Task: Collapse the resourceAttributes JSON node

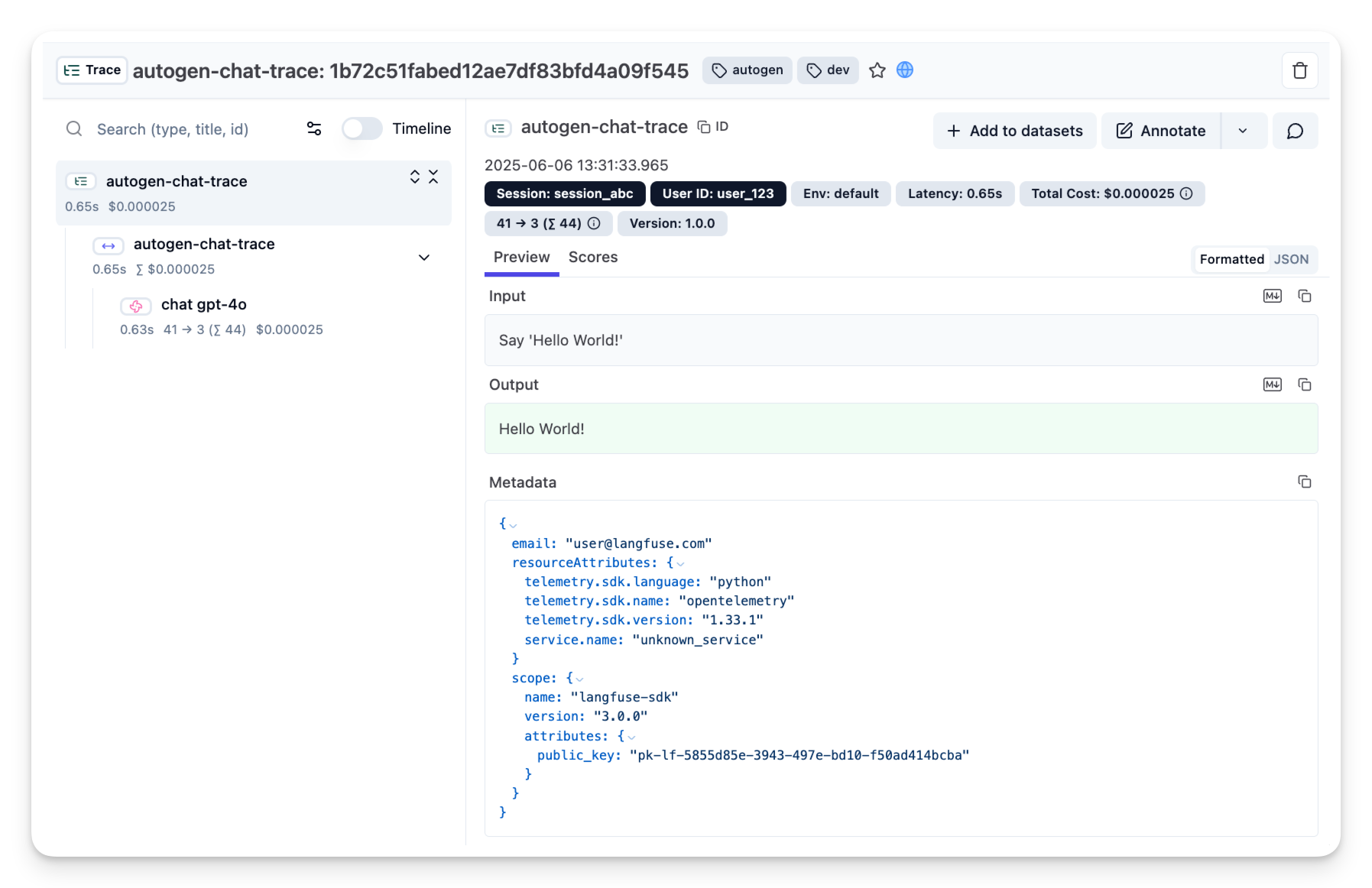Action: click(x=680, y=564)
